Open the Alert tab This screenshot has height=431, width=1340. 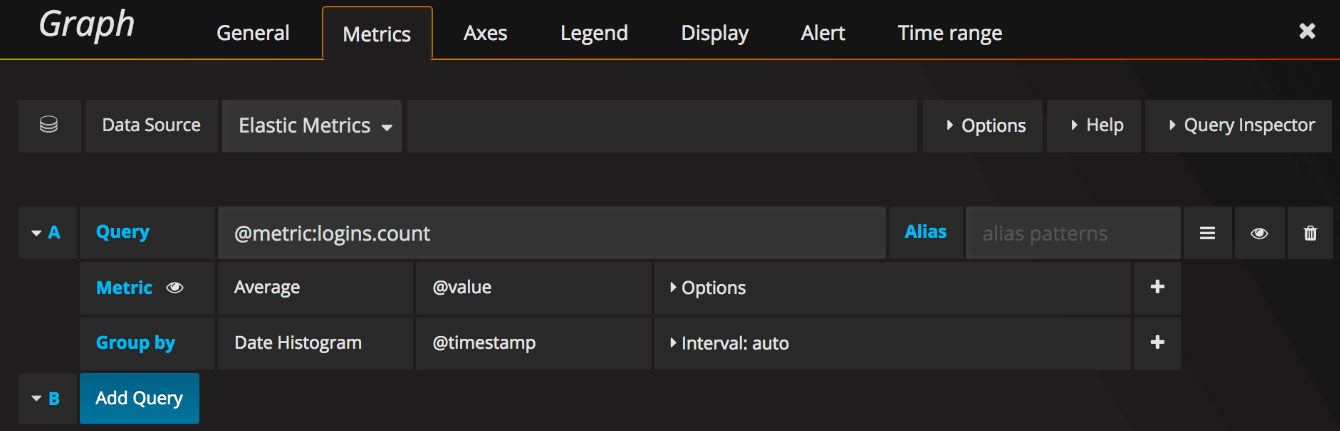click(822, 33)
